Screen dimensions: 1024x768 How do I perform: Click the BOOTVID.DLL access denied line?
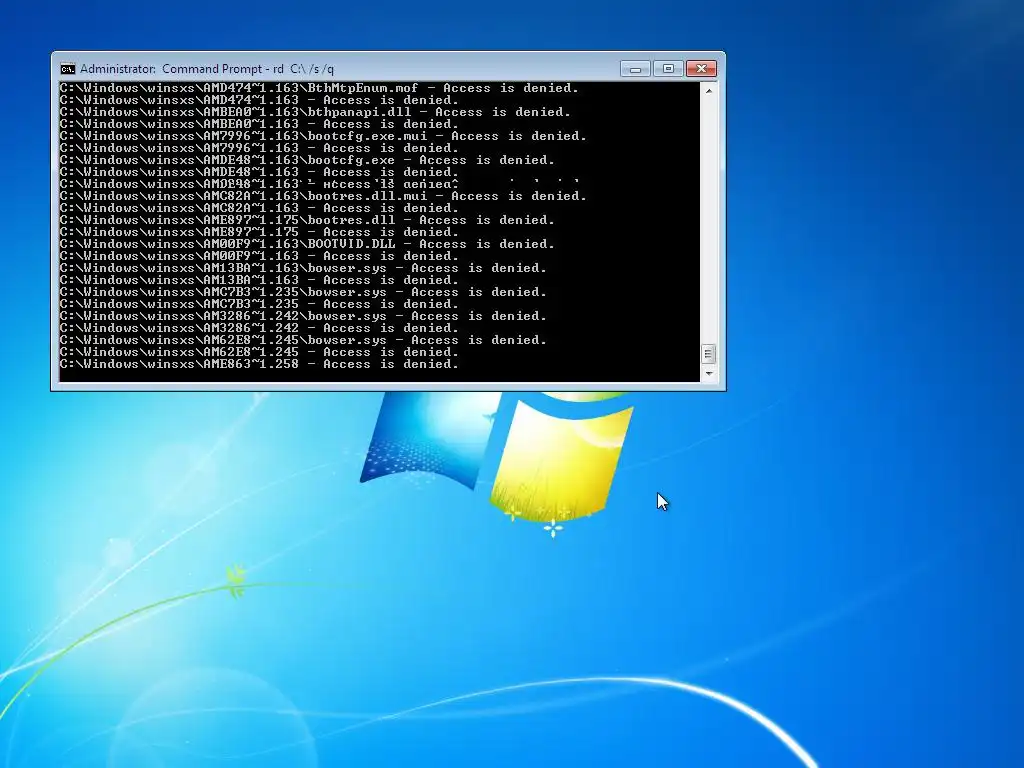pos(307,244)
